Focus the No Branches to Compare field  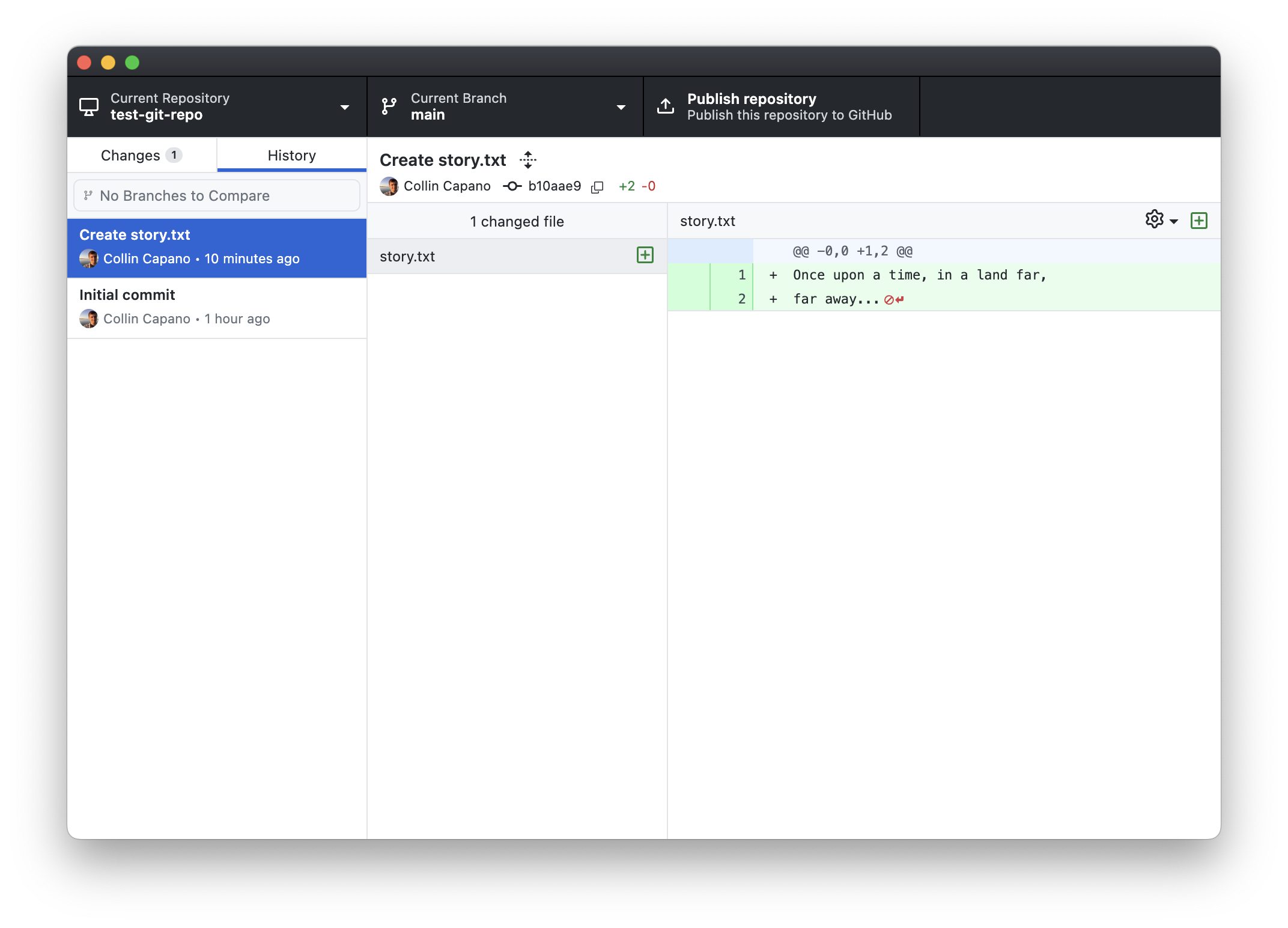click(217, 195)
